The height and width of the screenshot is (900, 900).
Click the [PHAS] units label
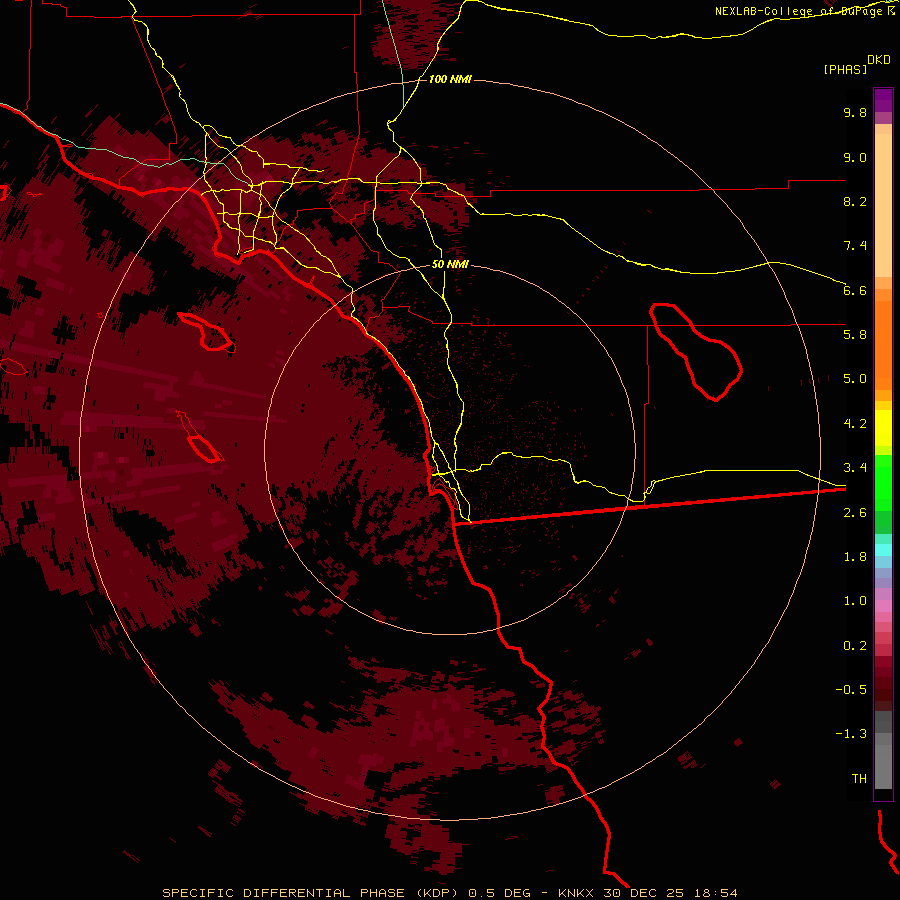(x=845, y=69)
